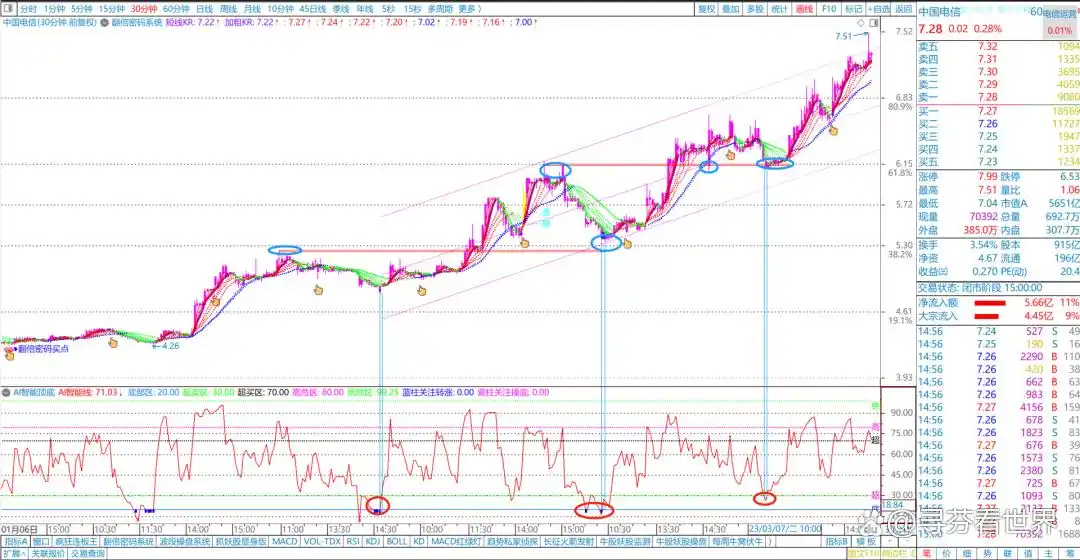
Task: Click the 标记 mark tool
Action: [853, 8]
